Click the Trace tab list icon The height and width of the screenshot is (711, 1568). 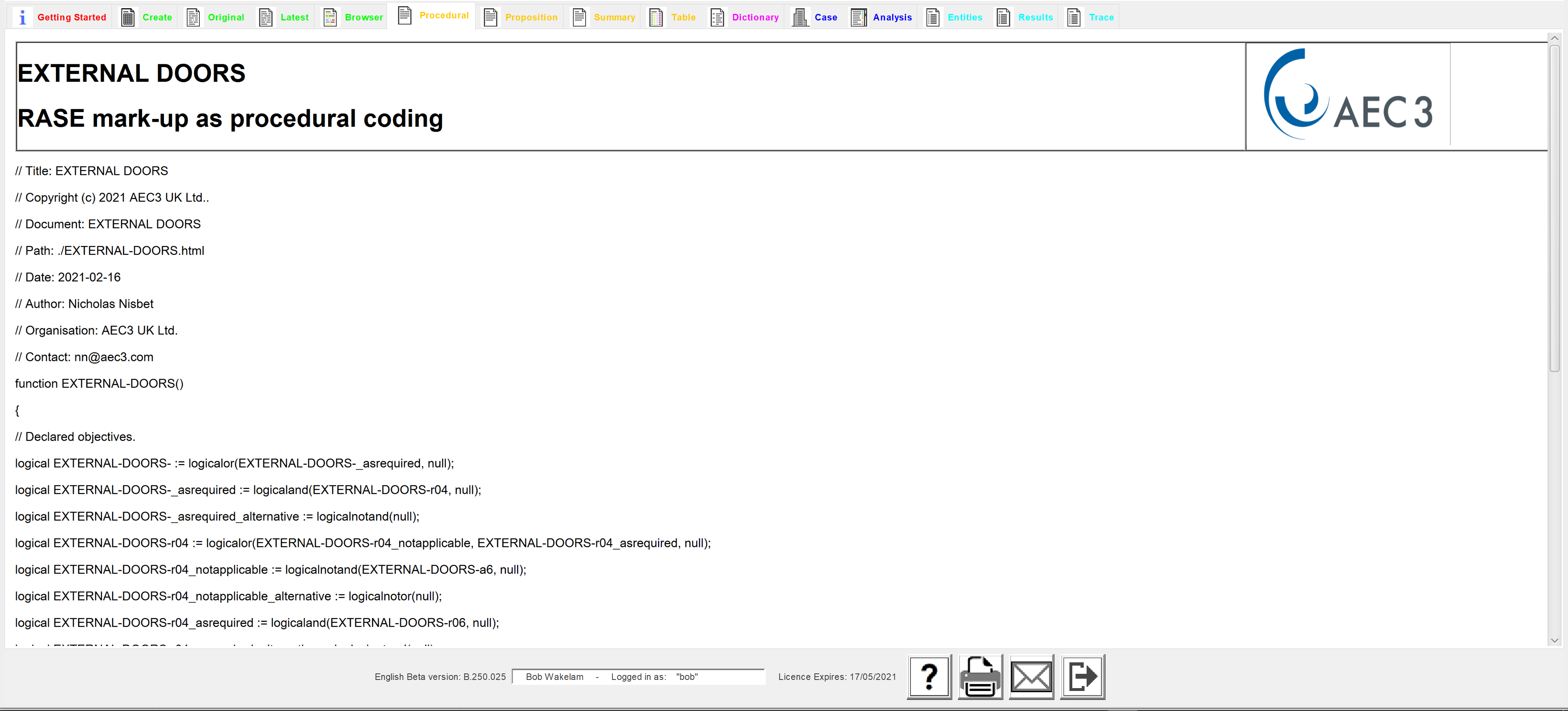point(1074,17)
